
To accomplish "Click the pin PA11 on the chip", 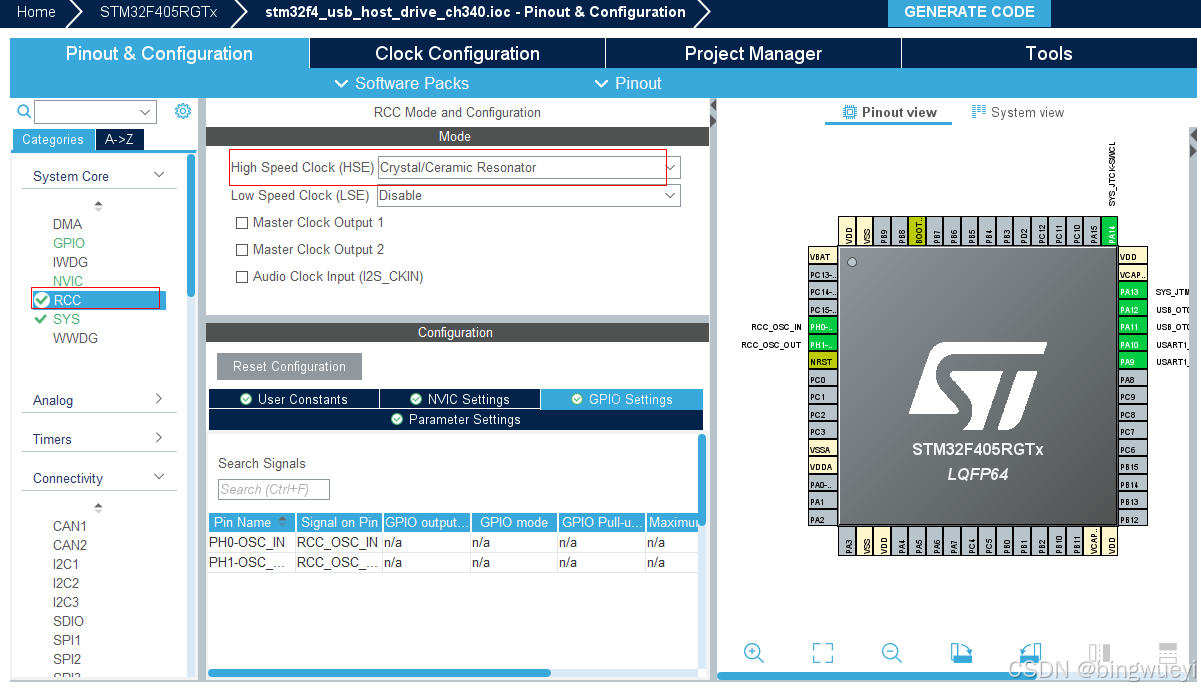I will pos(1132,327).
